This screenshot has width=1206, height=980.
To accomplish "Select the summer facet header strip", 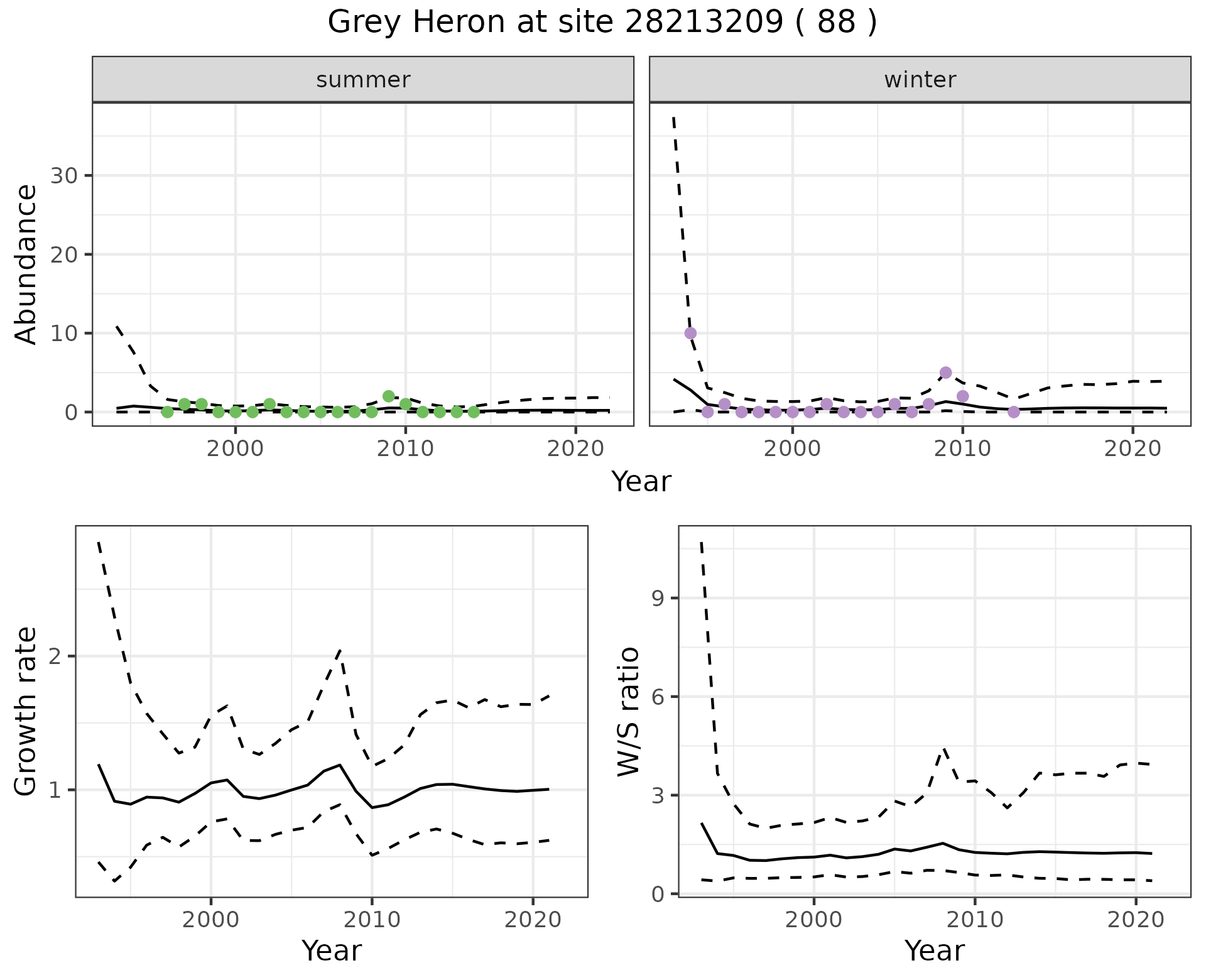I will click(x=362, y=80).
